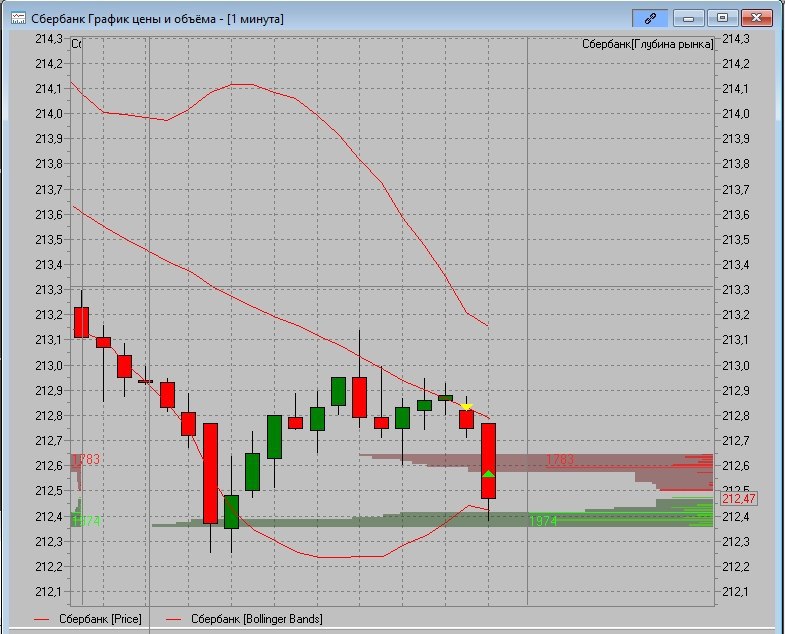Click the last red candle body

pyautogui.click(x=488, y=461)
